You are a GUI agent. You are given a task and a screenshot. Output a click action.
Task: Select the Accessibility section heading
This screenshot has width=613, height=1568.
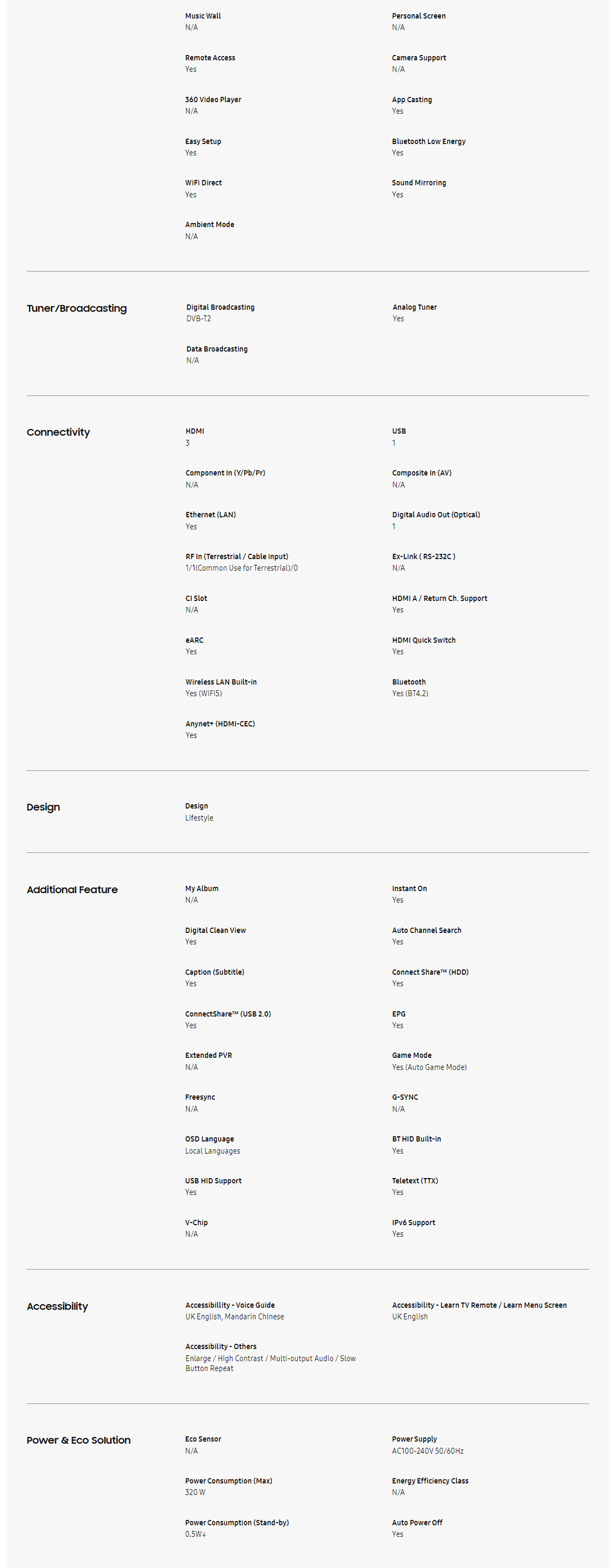(x=57, y=1306)
